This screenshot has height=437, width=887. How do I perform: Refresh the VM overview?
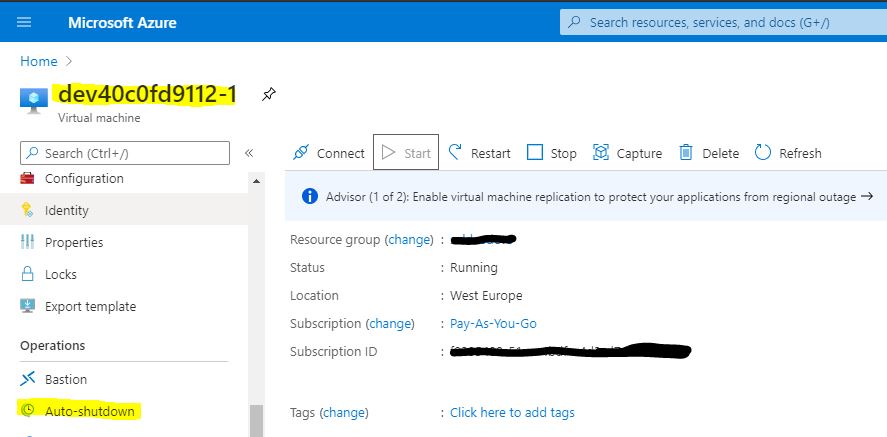pos(788,153)
